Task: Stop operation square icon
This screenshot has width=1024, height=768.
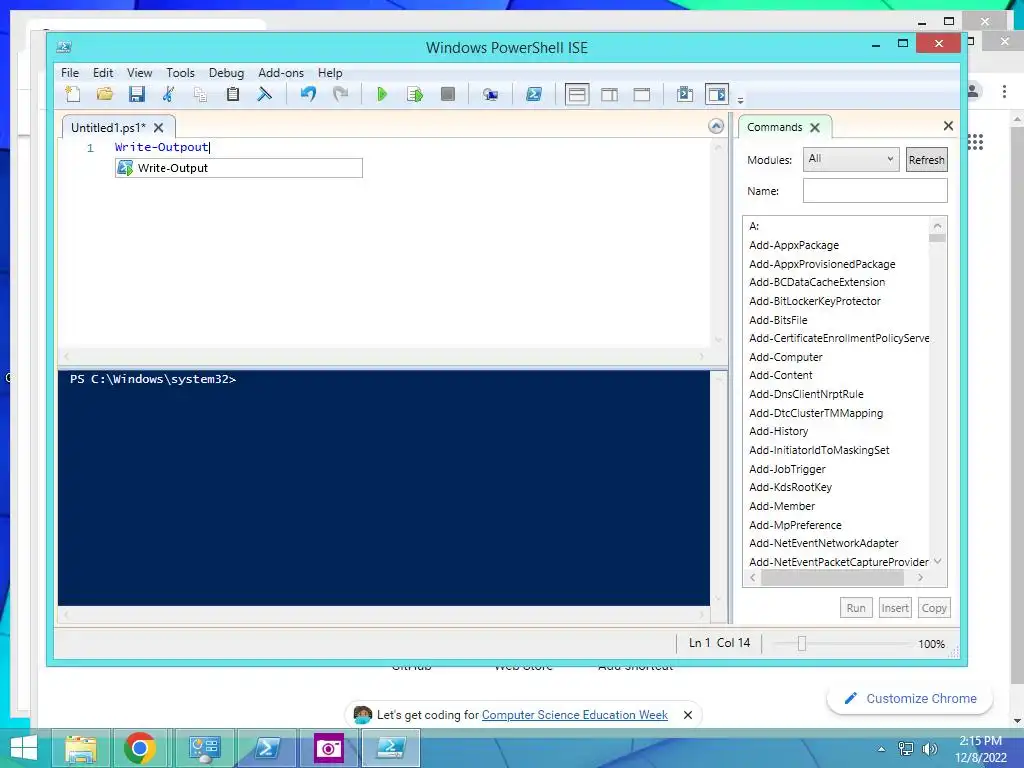Action: point(447,94)
